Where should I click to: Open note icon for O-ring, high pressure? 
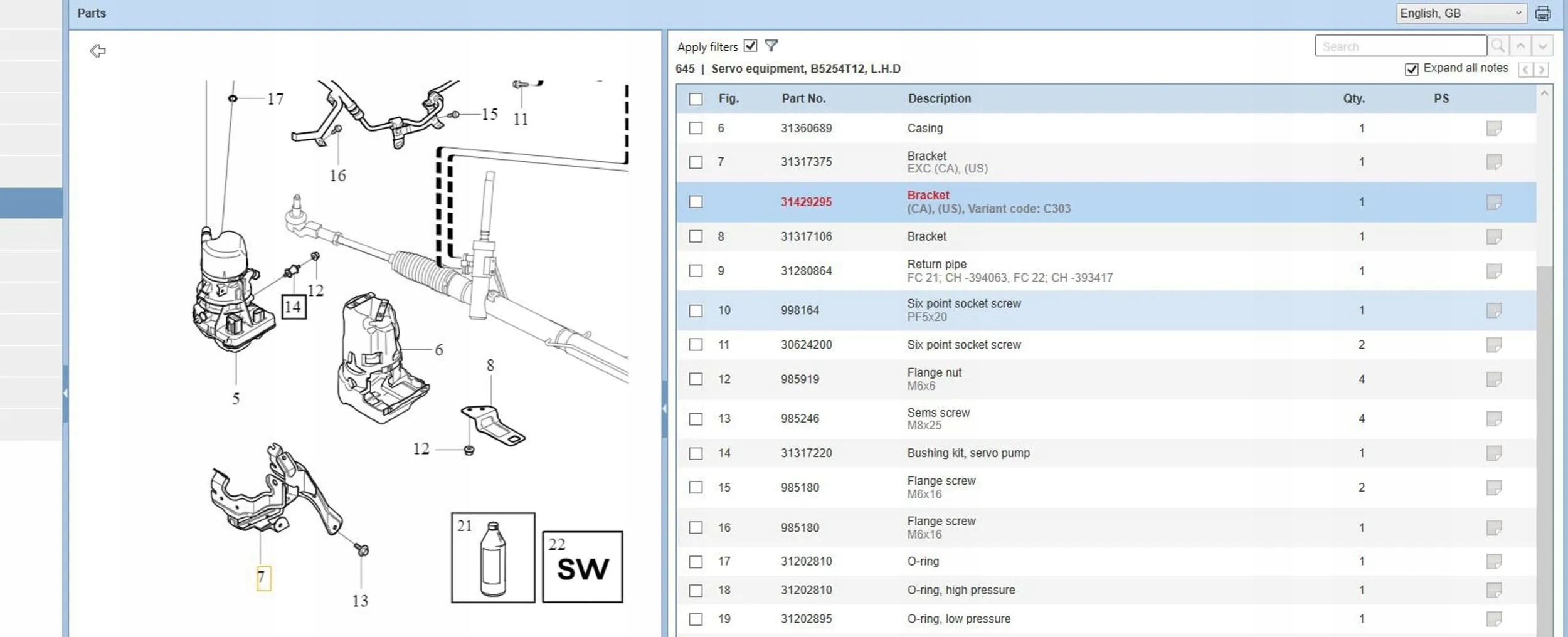(x=1494, y=591)
